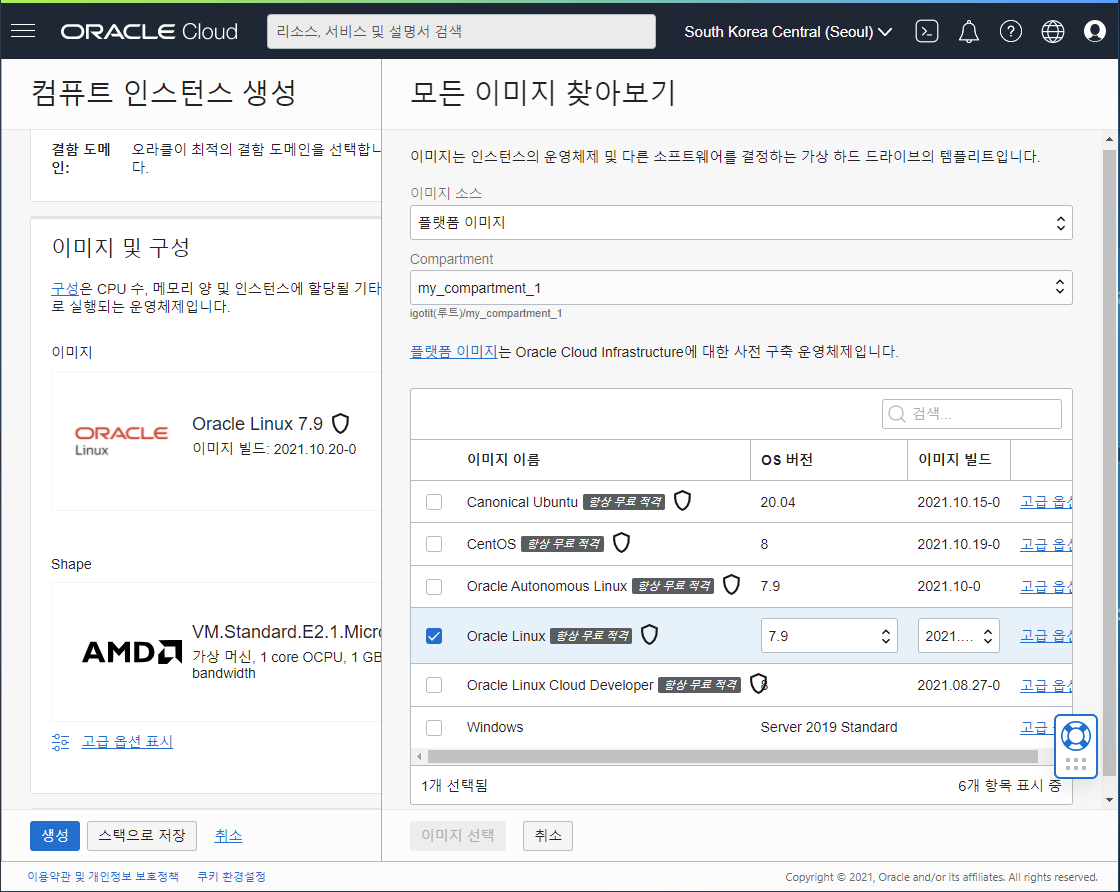Launch Cloud Shell developer tools icon

coord(926,31)
